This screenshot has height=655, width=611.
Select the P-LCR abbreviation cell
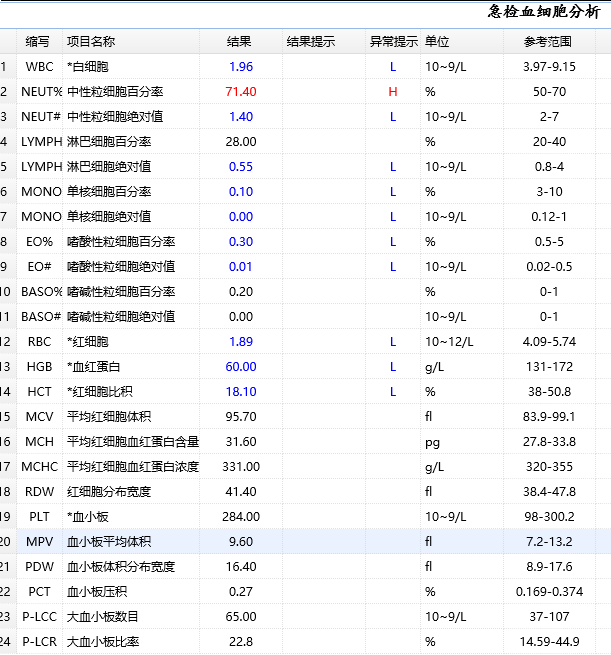point(40,642)
